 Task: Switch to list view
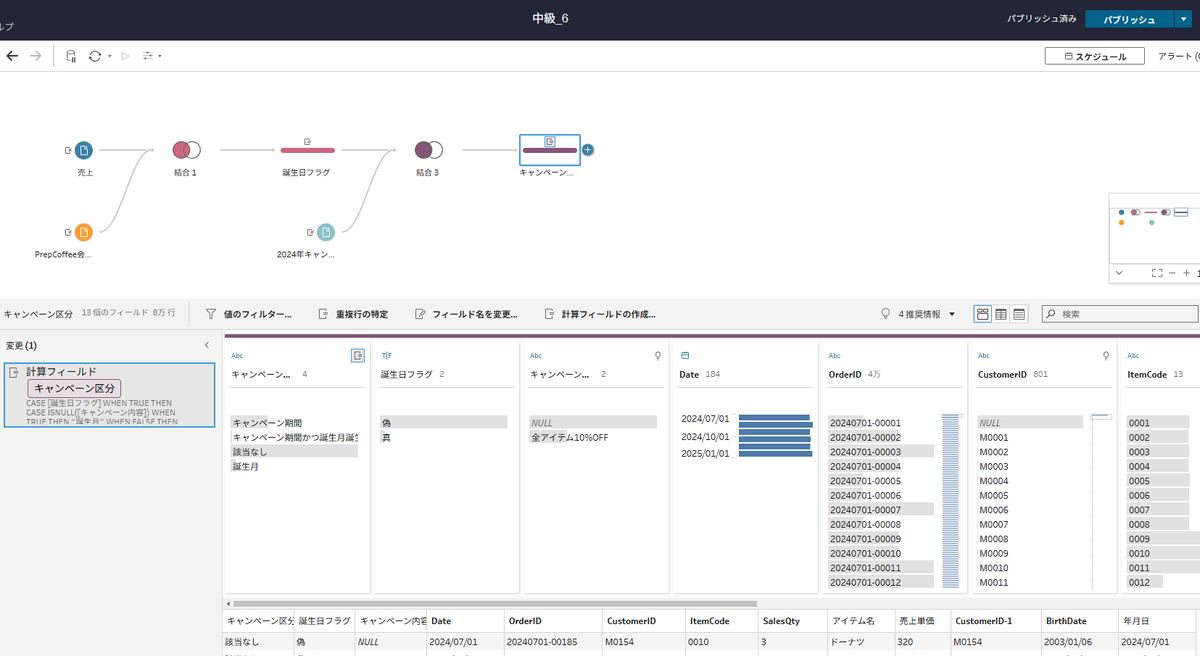[1019, 314]
